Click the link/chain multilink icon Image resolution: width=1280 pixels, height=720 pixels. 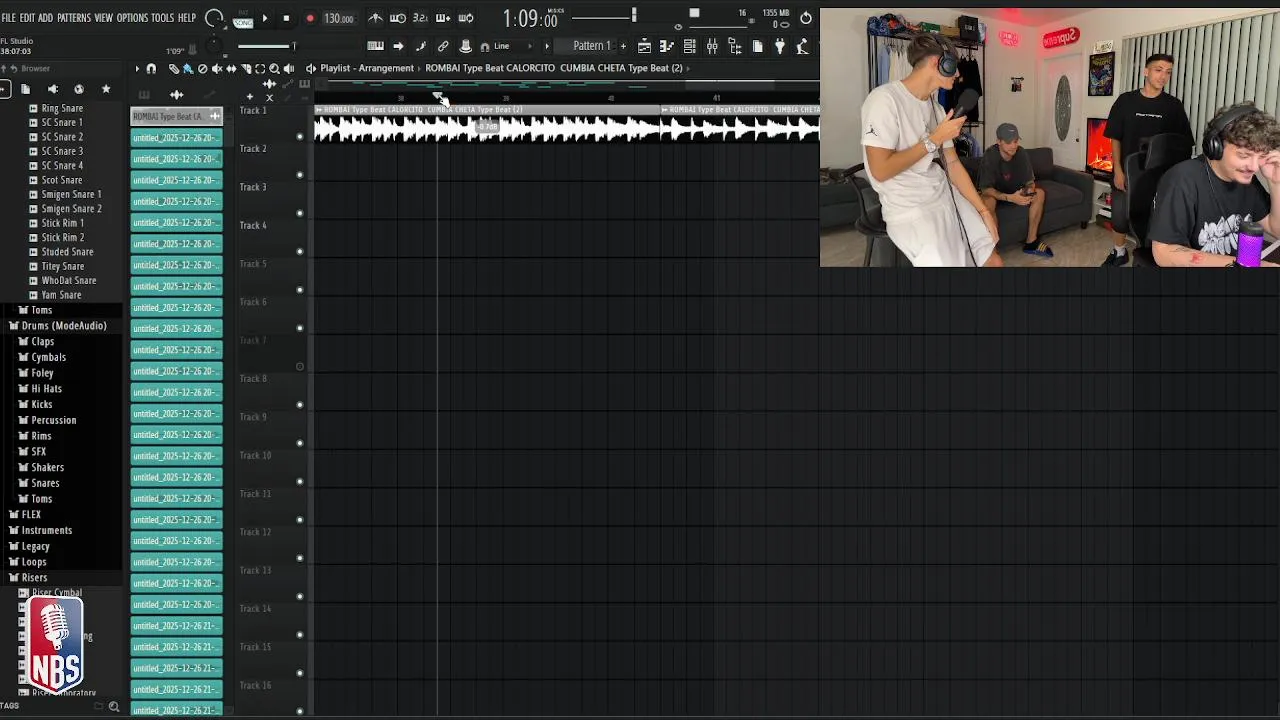[443, 46]
